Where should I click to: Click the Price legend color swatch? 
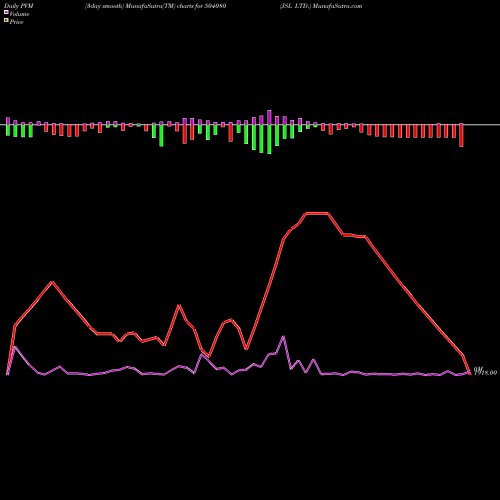(x=6, y=21)
